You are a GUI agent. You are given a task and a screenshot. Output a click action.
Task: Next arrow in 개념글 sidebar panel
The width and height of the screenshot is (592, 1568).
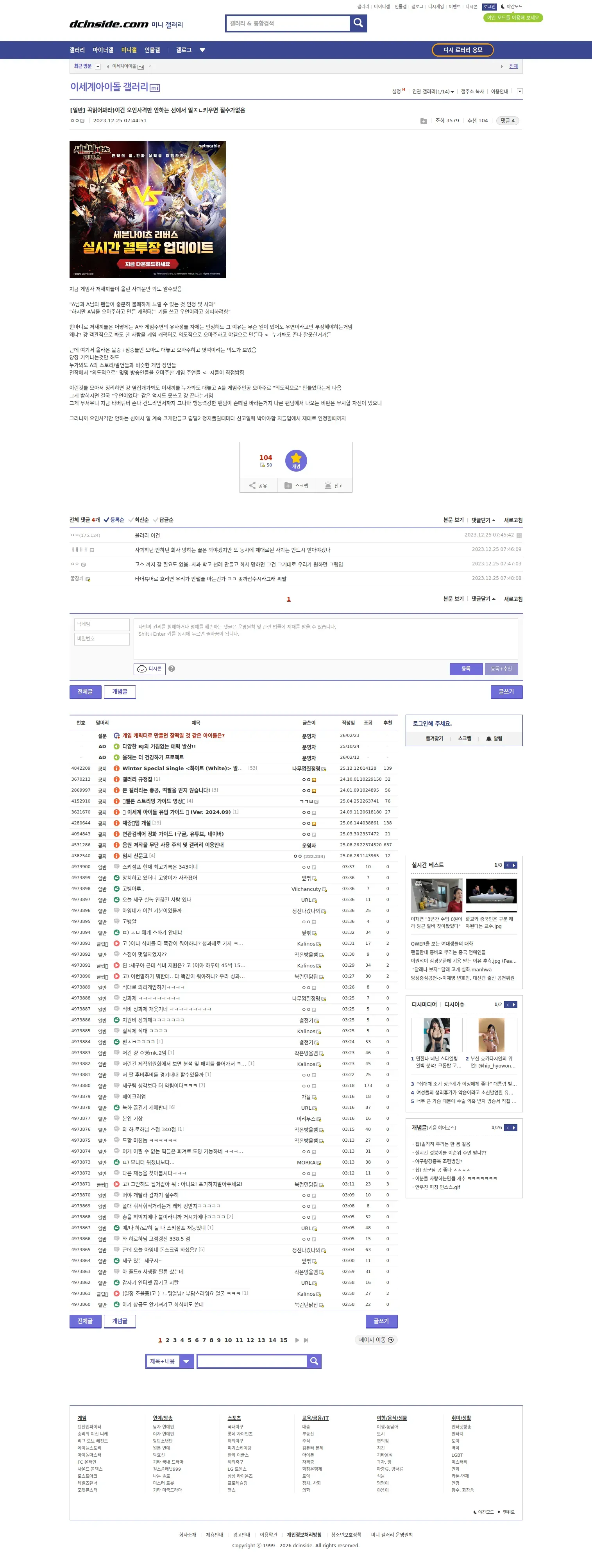pyautogui.click(x=514, y=1127)
